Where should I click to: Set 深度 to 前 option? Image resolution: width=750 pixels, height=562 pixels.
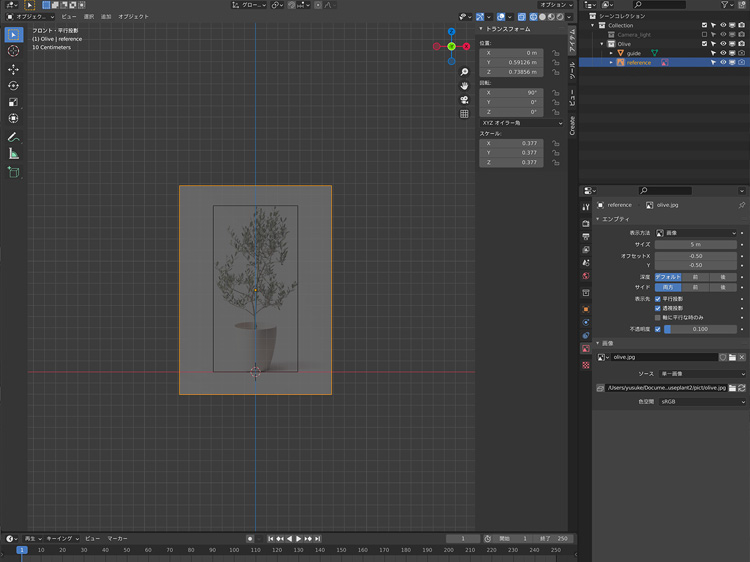pyautogui.click(x=696, y=276)
